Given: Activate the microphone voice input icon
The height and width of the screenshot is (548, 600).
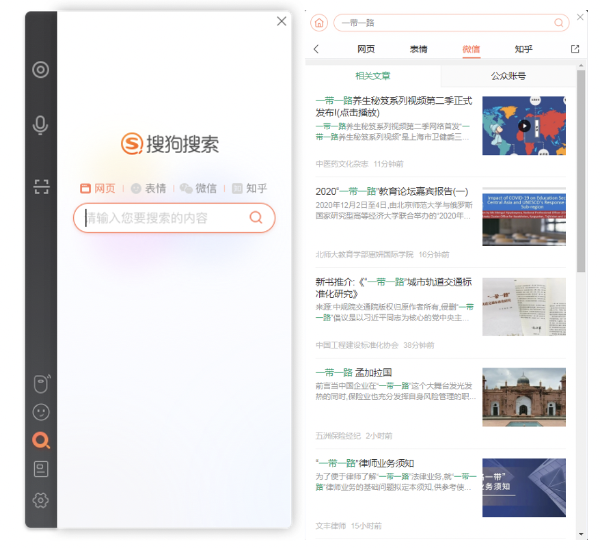Looking at the screenshot, I should pos(41,125).
